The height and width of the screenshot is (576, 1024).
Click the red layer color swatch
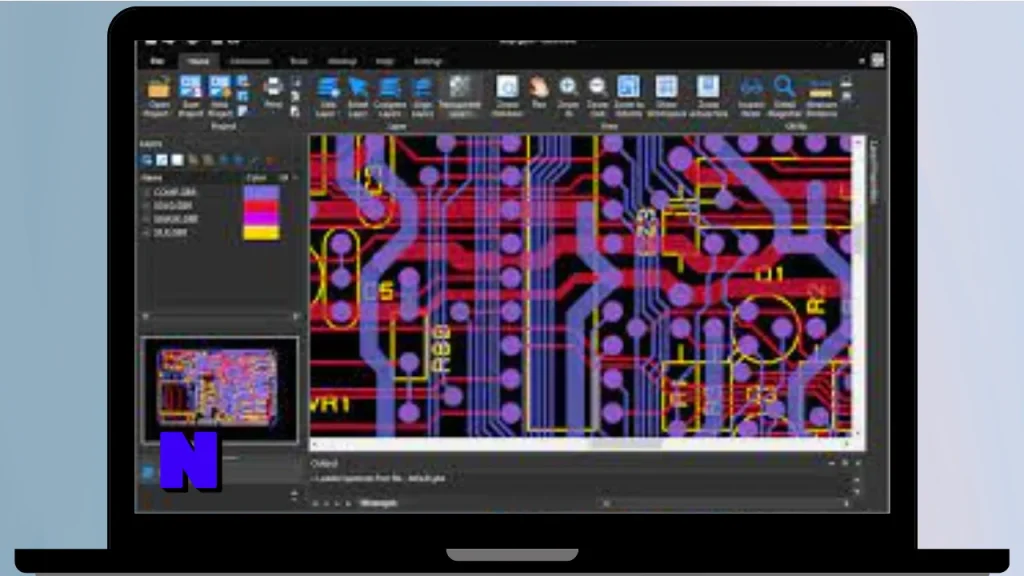coord(261,206)
